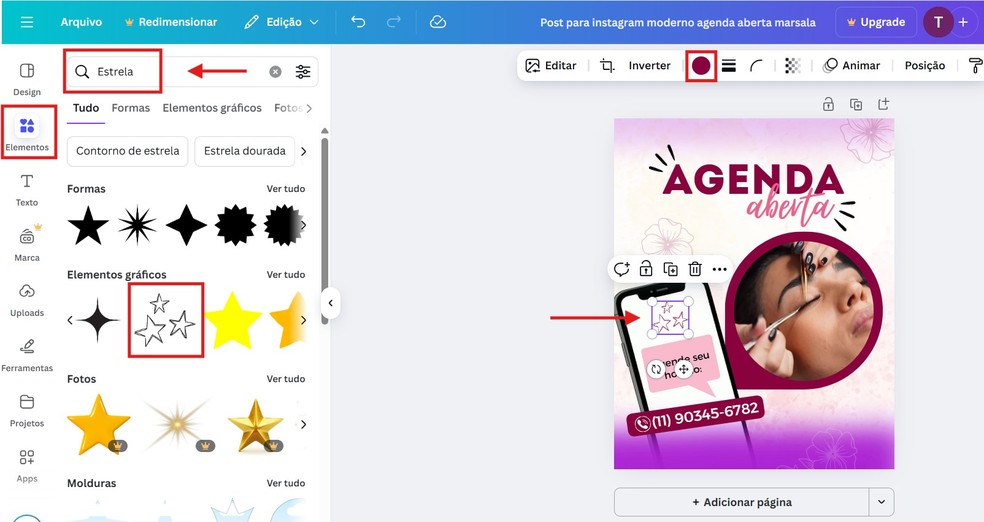984x522 pixels.
Task: Open the Uploads sidebar panel
Action: pyautogui.click(x=27, y=300)
